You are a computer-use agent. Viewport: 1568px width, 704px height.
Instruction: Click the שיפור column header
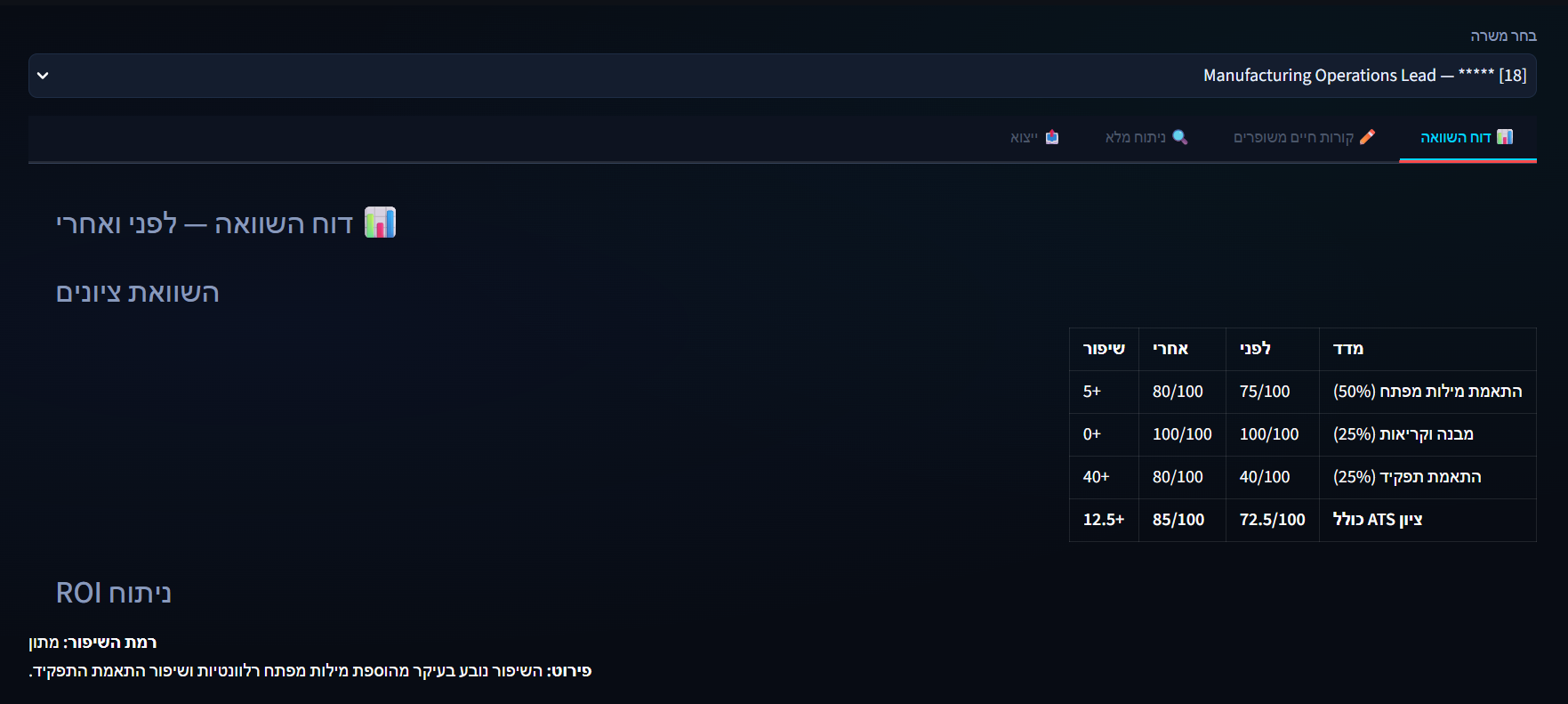(x=1104, y=349)
